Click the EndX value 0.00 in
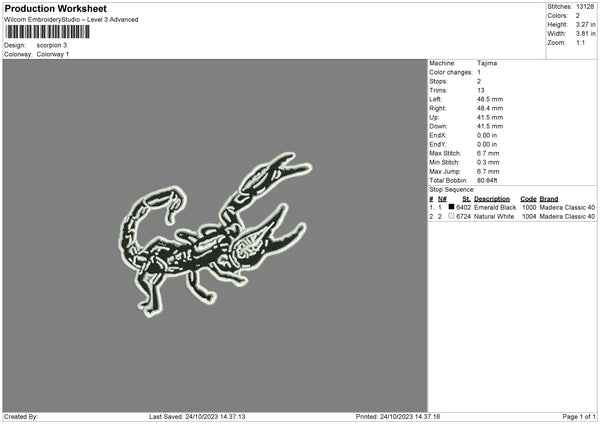This screenshot has width=600, height=424. click(x=487, y=135)
